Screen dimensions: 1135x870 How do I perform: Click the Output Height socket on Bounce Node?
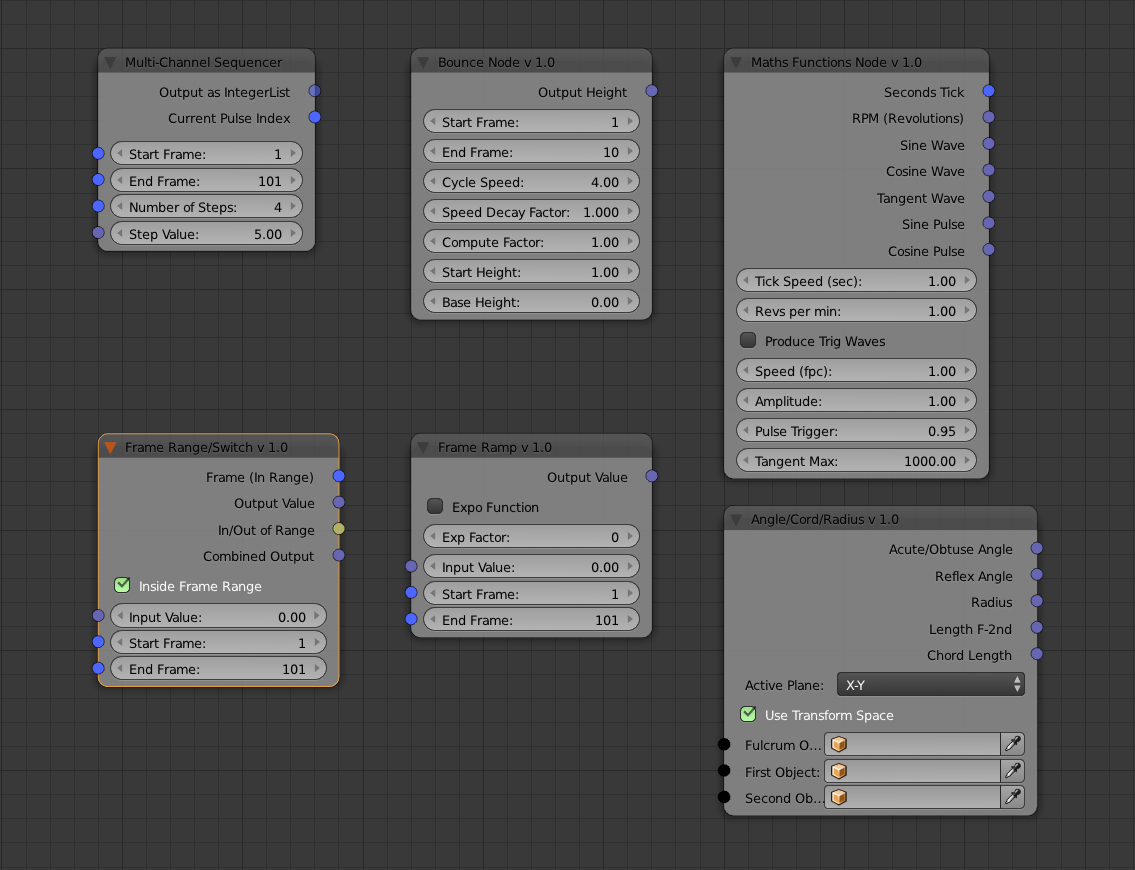(x=652, y=91)
